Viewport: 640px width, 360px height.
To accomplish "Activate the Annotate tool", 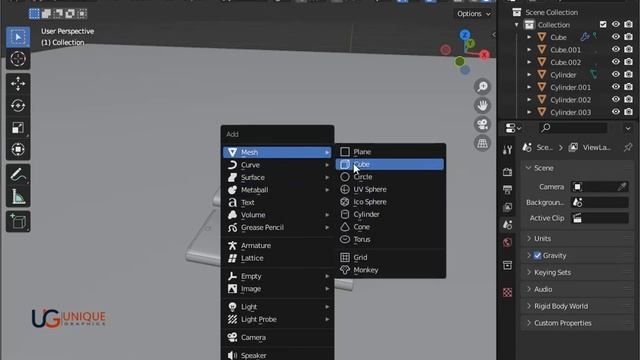I will pyautogui.click(x=18, y=175).
